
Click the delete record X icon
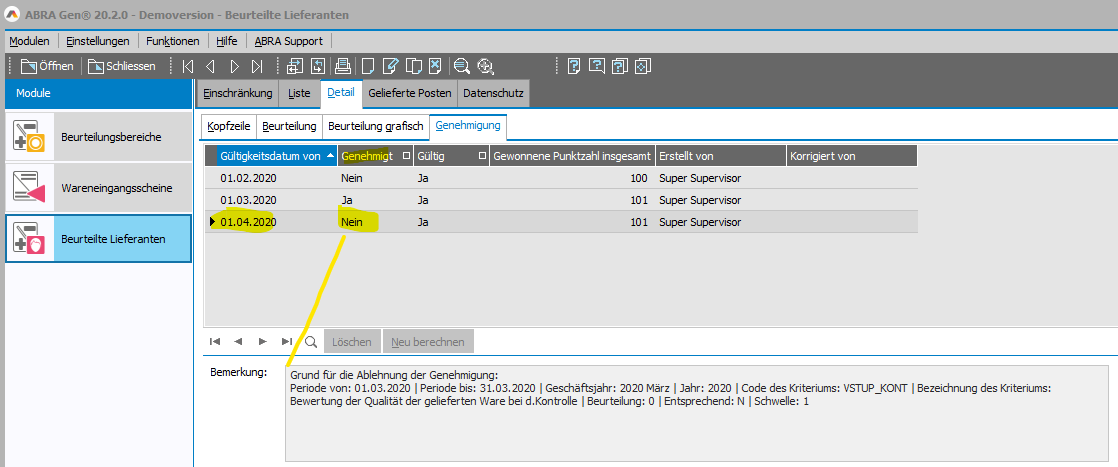coord(435,67)
